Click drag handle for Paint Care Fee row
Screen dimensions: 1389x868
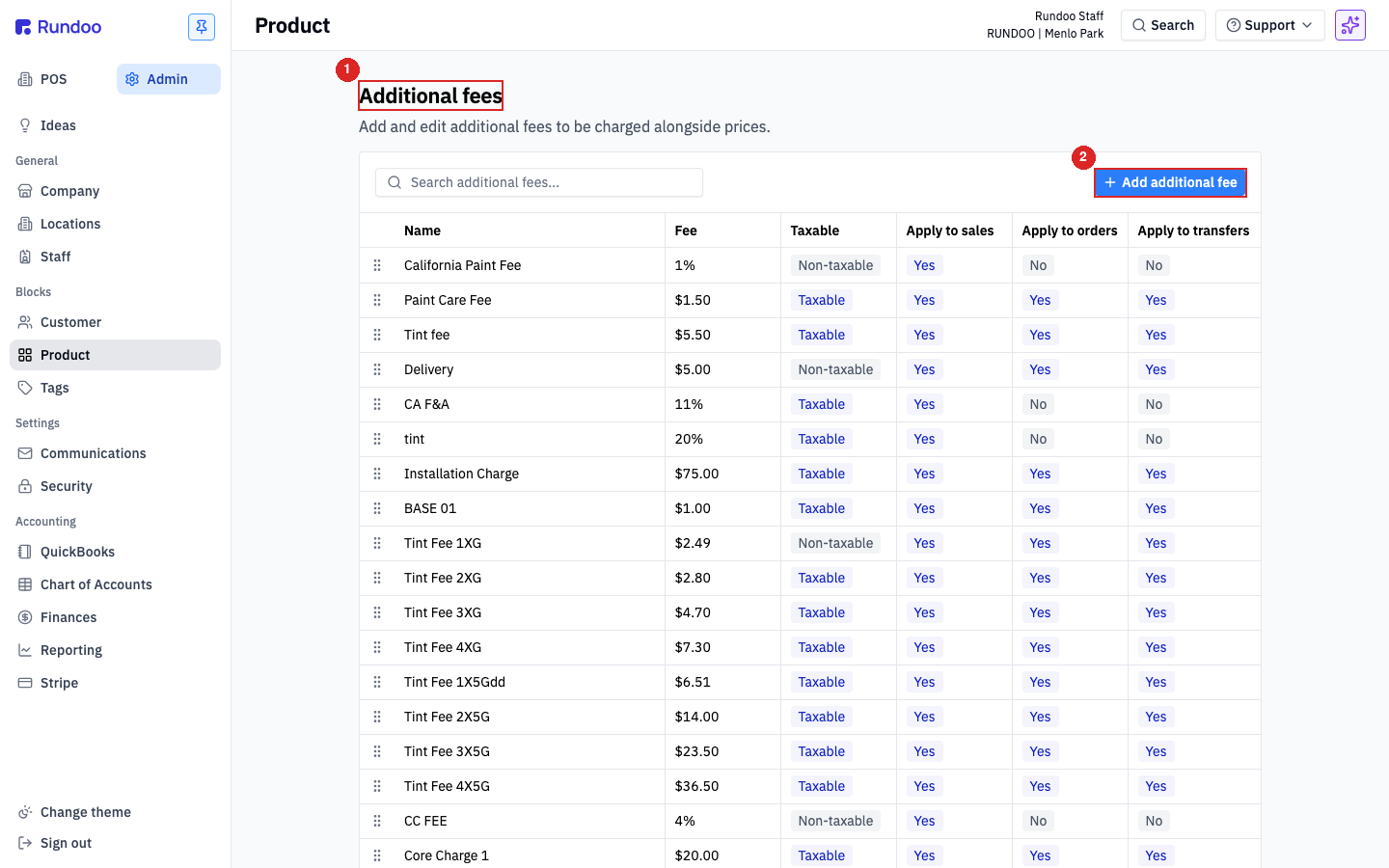tap(377, 300)
